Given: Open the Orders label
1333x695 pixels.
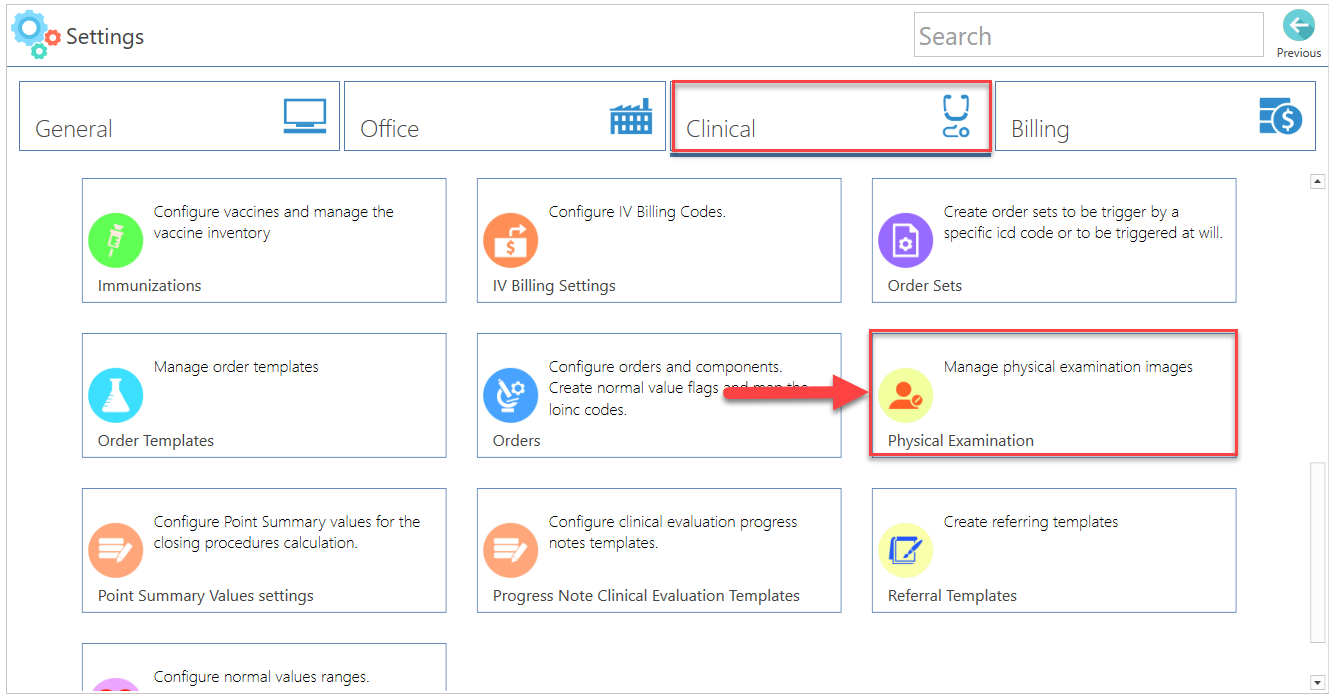Looking at the screenshot, I should pyautogui.click(x=517, y=440).
